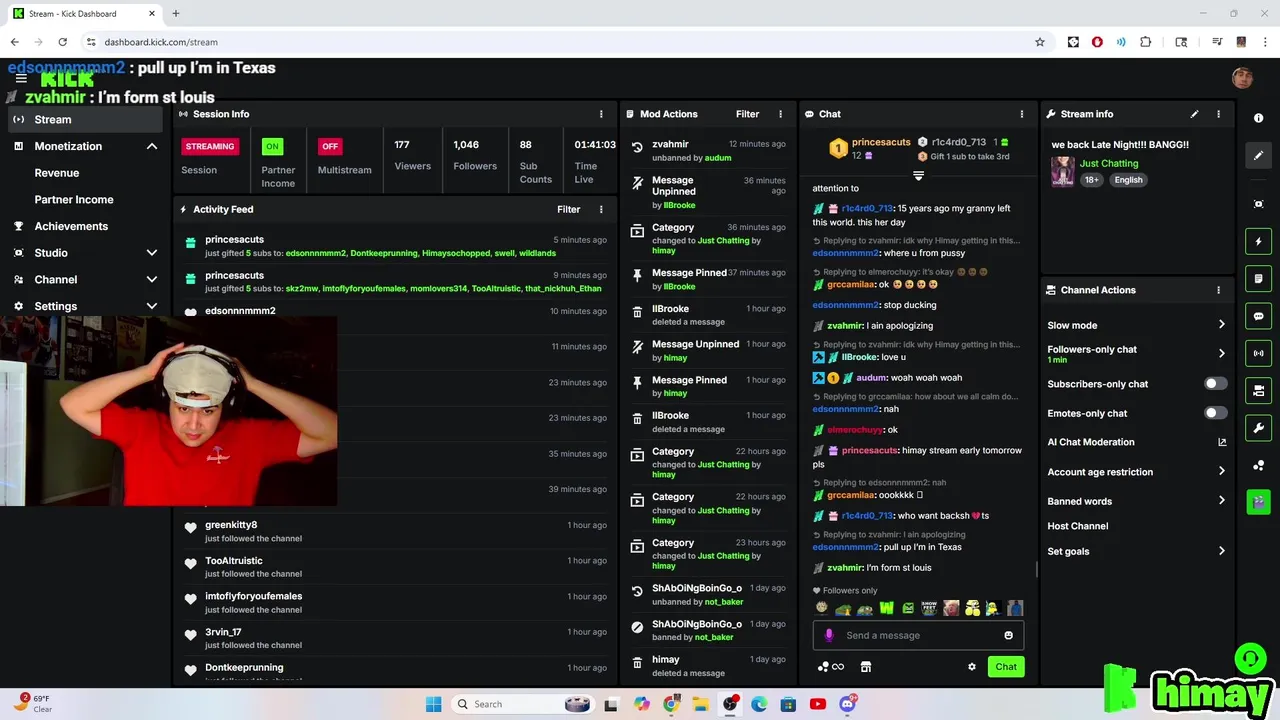
Task: Click Filter in Mod Actions header
Action: pyautogui.click(x=747, y=114)
